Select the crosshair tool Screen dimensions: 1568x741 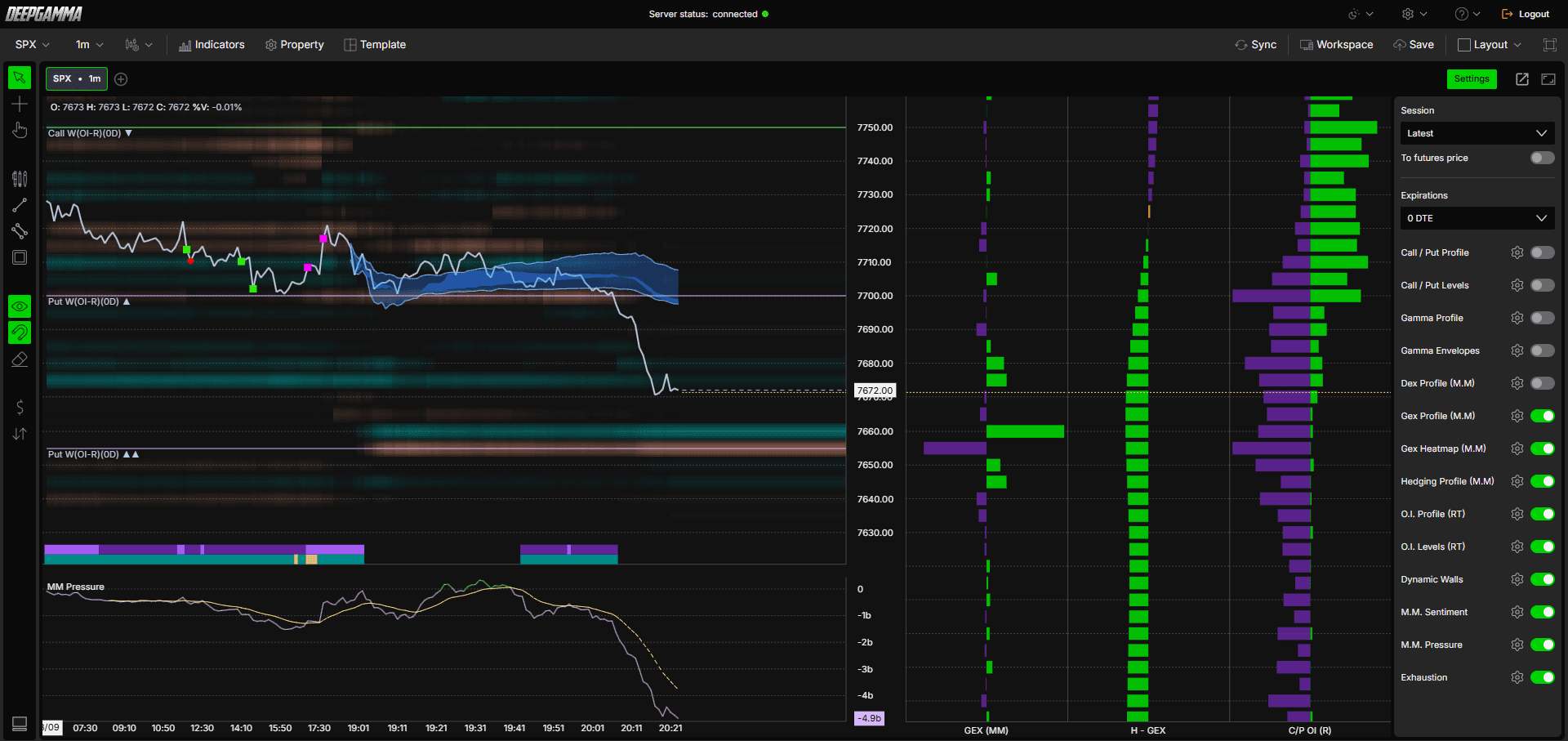tap(20, 104)
